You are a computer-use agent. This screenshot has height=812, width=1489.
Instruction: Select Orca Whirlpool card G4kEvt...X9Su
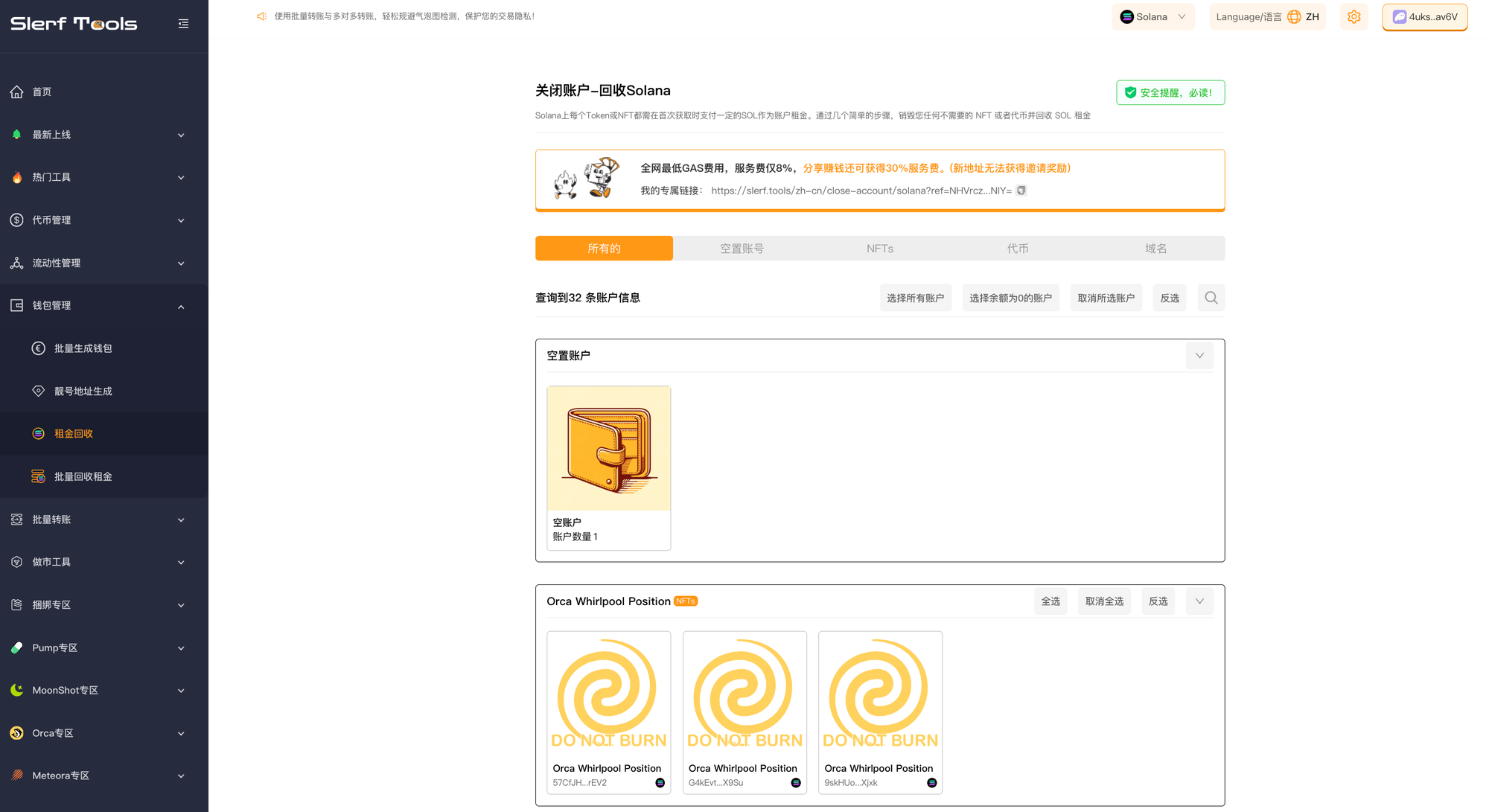(744, 713)
